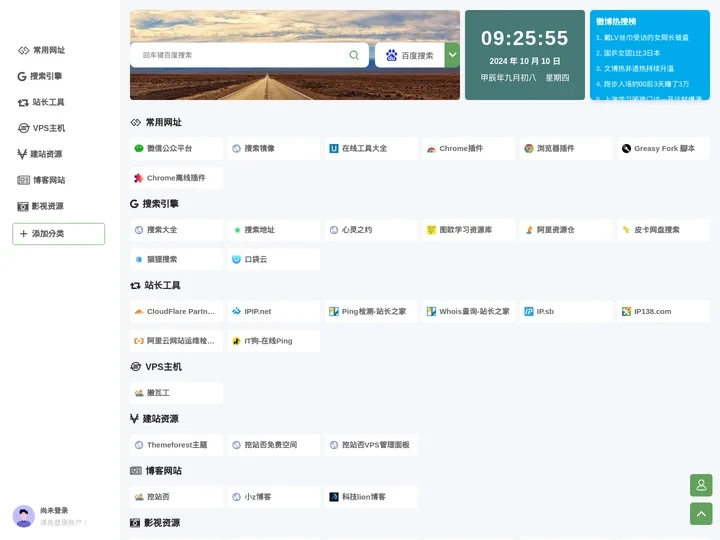Click the Ping检测-站长之家 icon
The width and height of the screenshot is (720, 540).
[x=334, y=311]
